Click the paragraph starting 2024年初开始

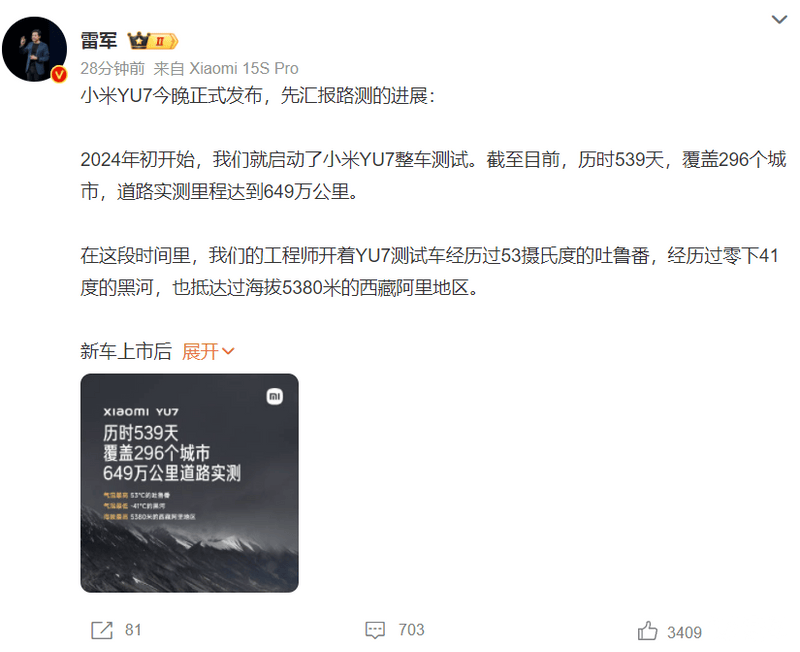(434, 175)
